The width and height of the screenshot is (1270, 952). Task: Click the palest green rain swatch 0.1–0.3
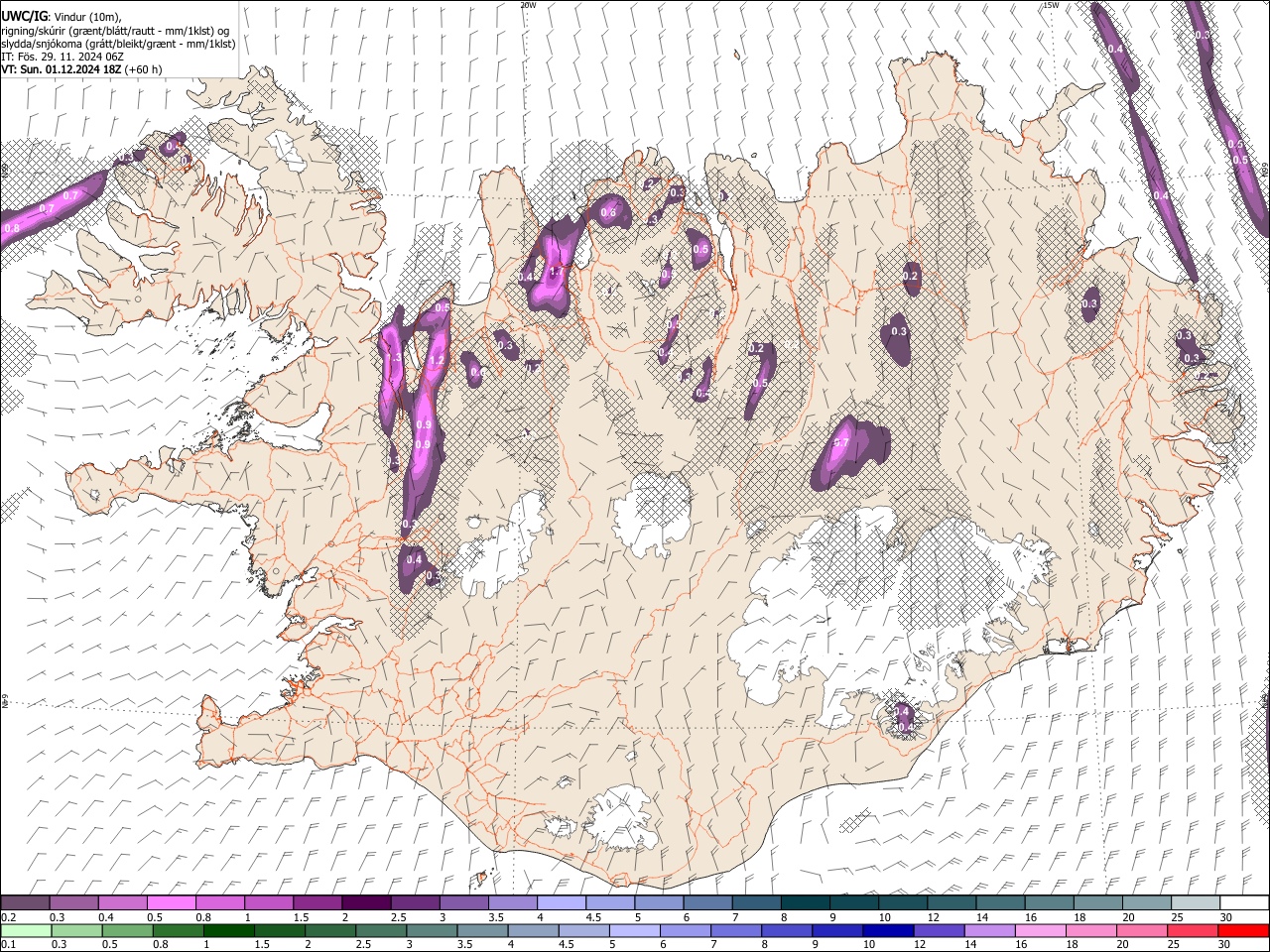(x=26, y=930)
